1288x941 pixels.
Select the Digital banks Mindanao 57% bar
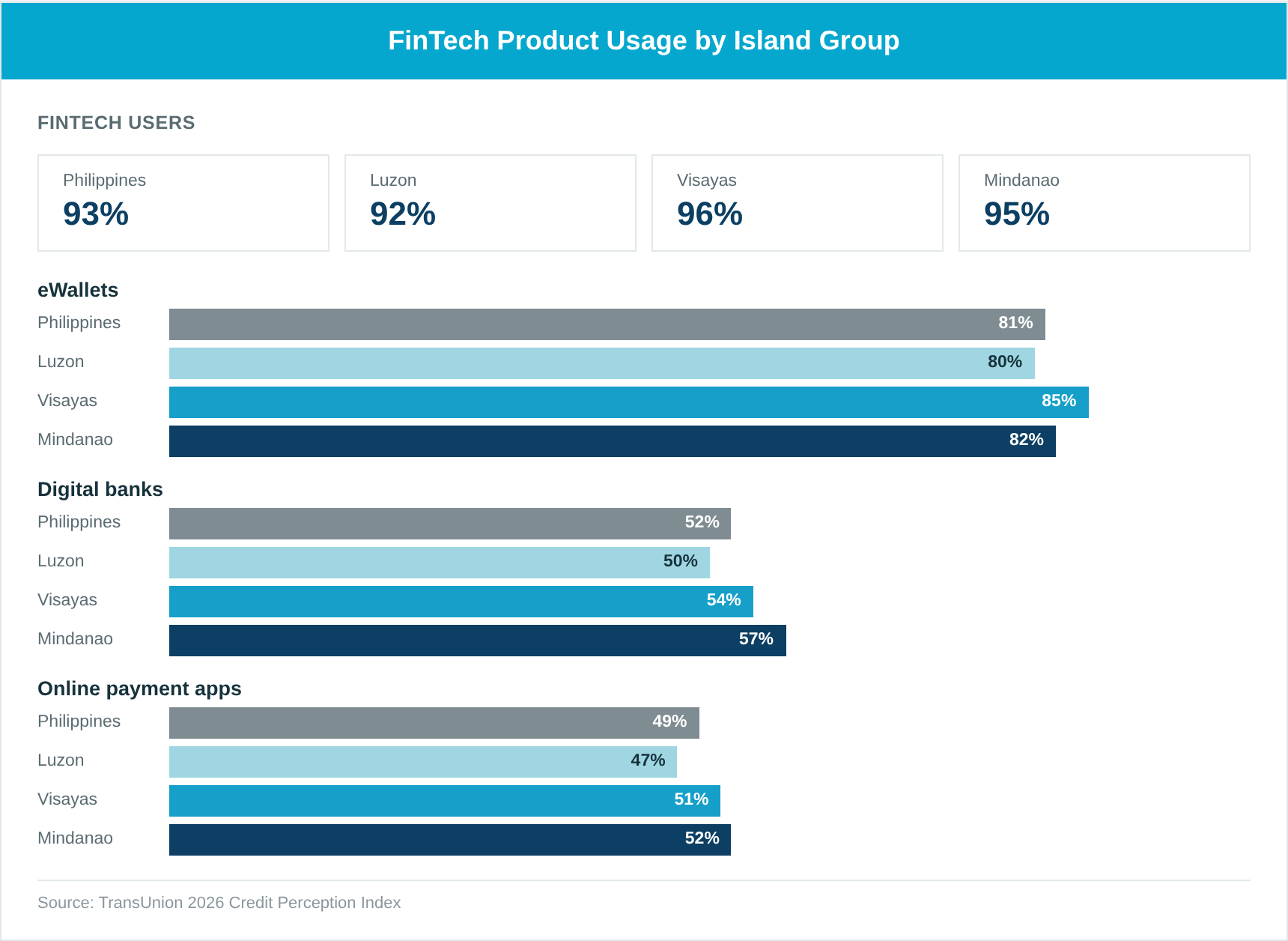pyautogui.click(x=478, y=641)
